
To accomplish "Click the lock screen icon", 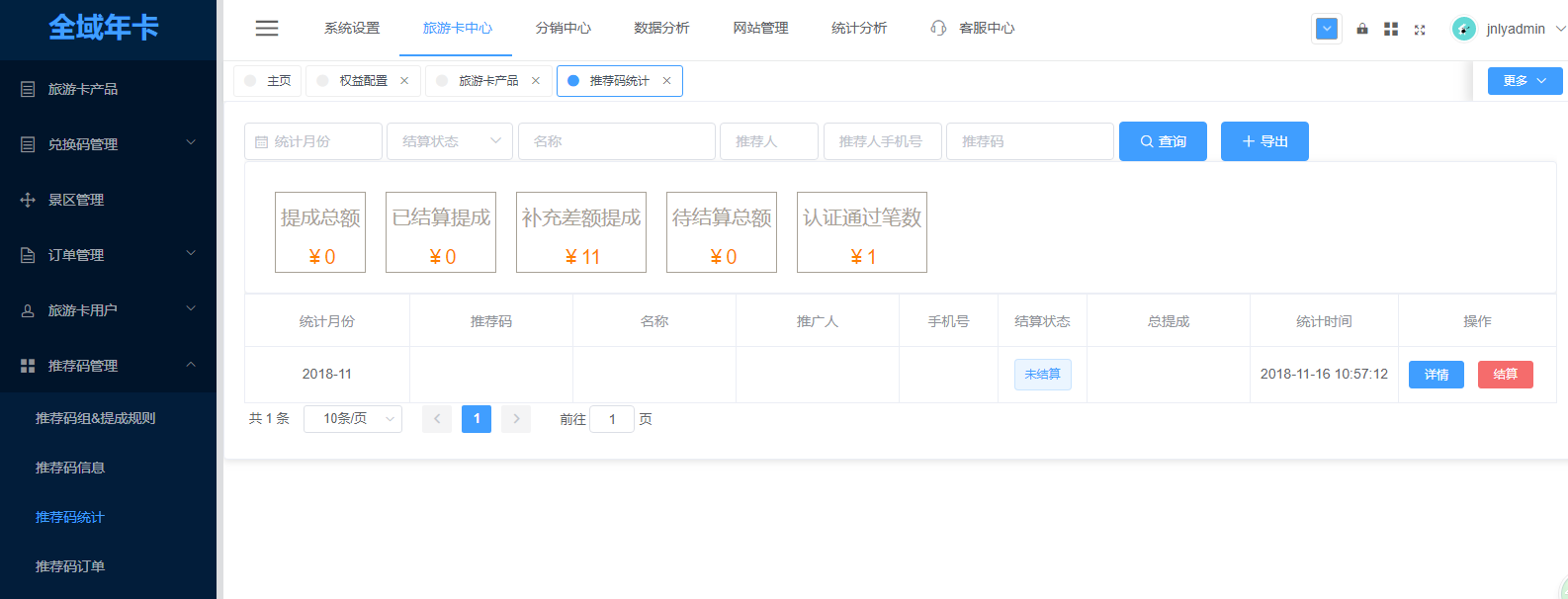I will coord(1362,29).
